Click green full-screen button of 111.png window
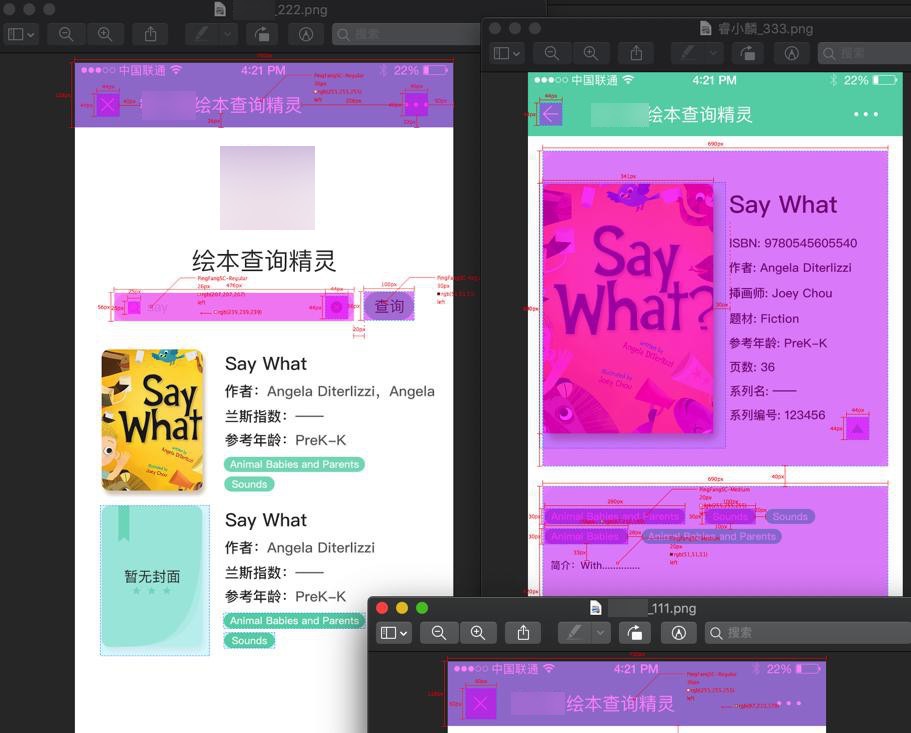 (422, 608)
